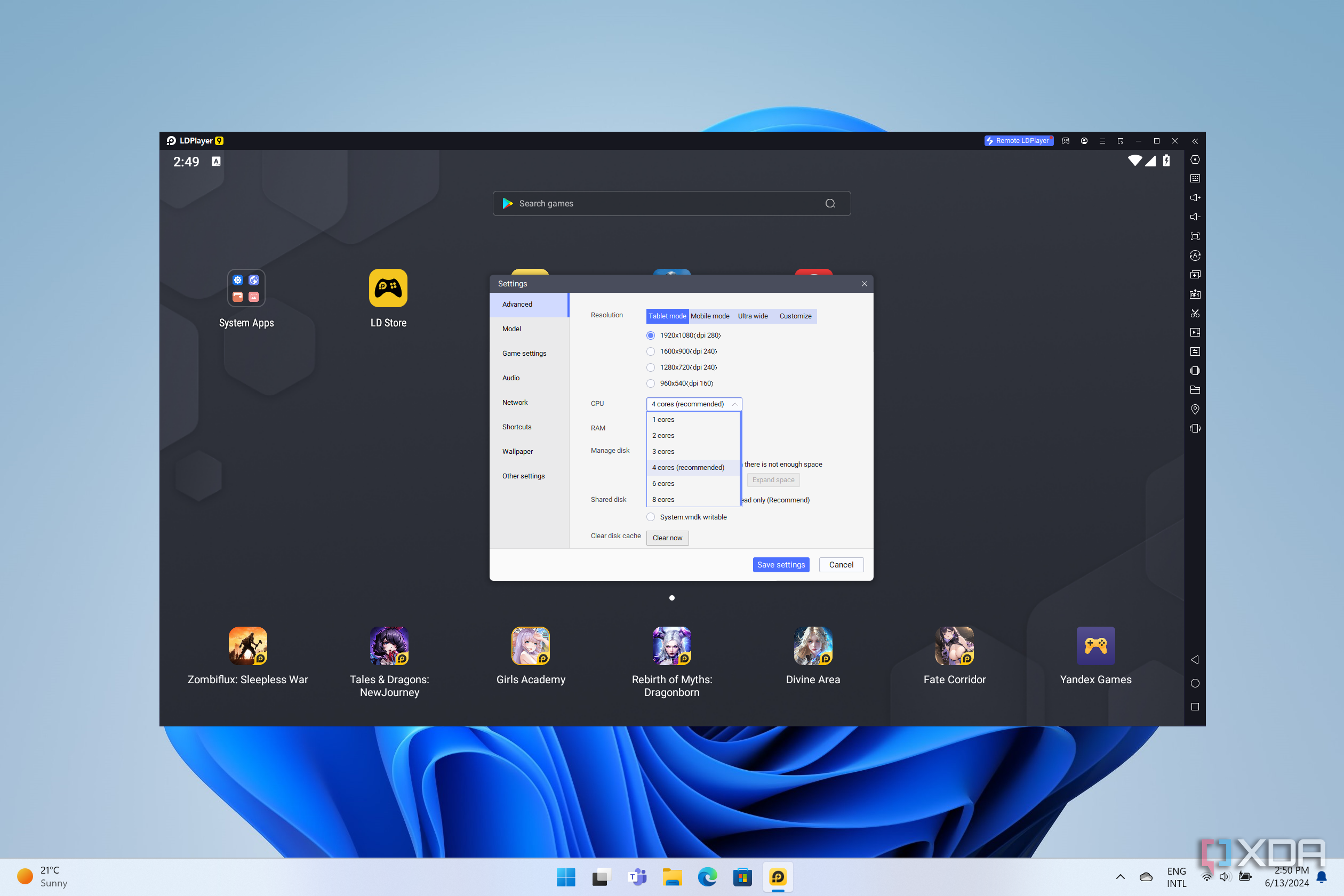The image size is (1344, 896).
Task: Enable System.vmdk writable
Action: [650, 517]
